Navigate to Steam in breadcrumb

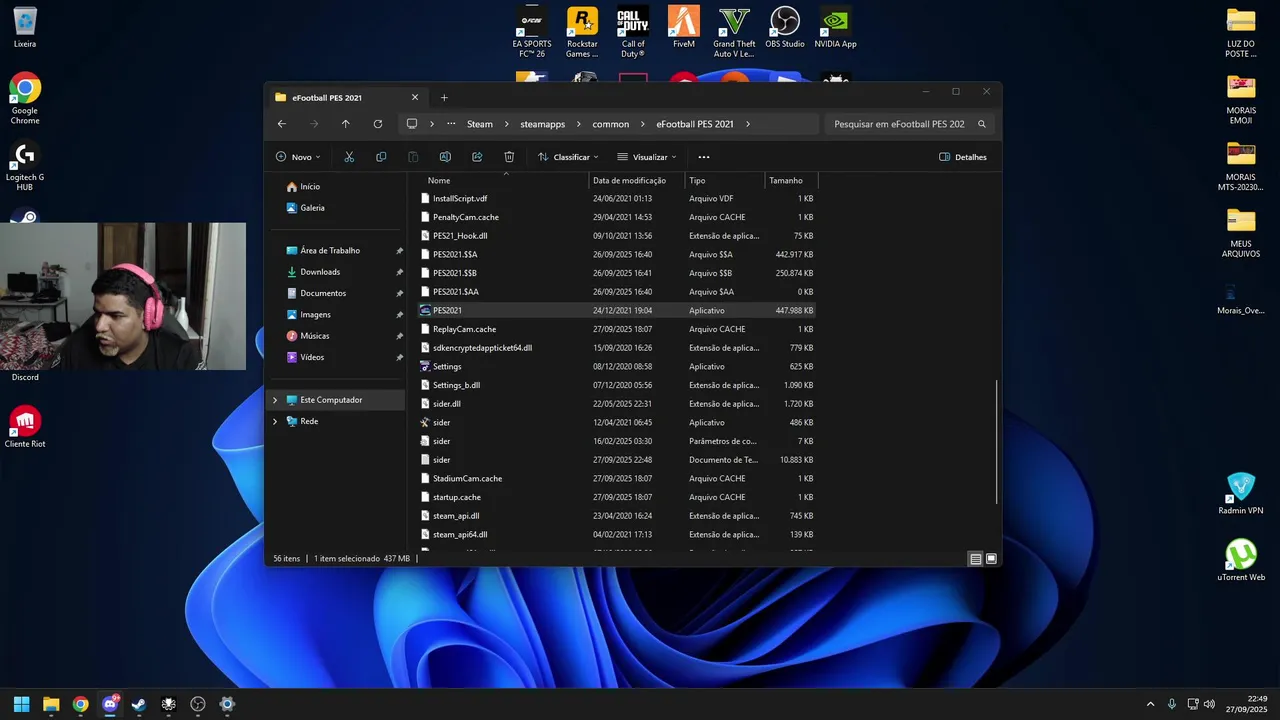[480, 124]
